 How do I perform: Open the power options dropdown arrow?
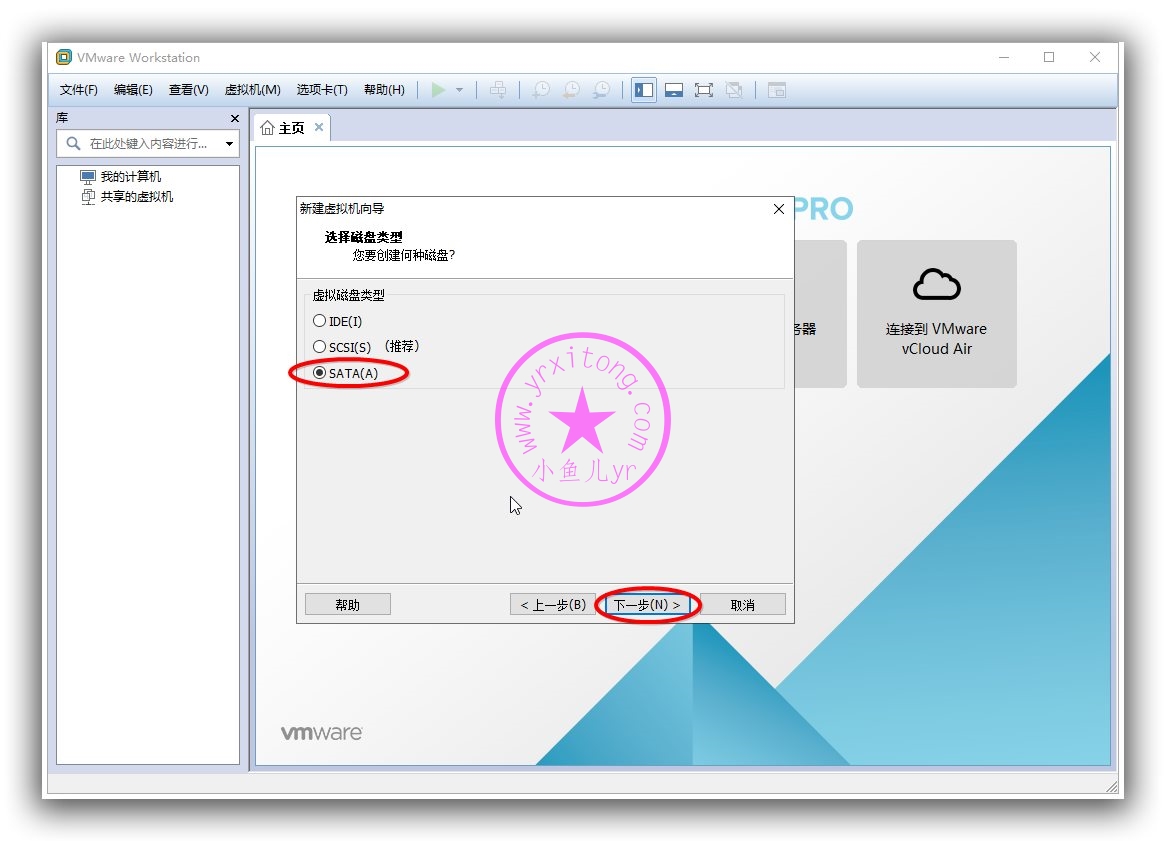460,90
